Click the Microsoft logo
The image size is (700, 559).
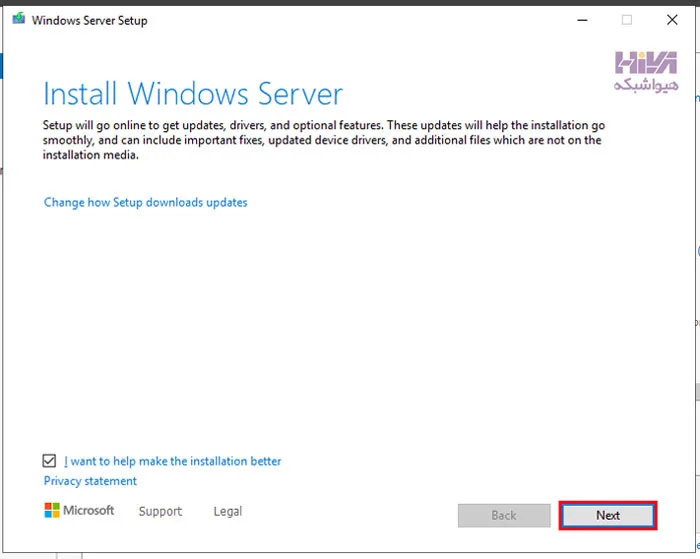79,510
